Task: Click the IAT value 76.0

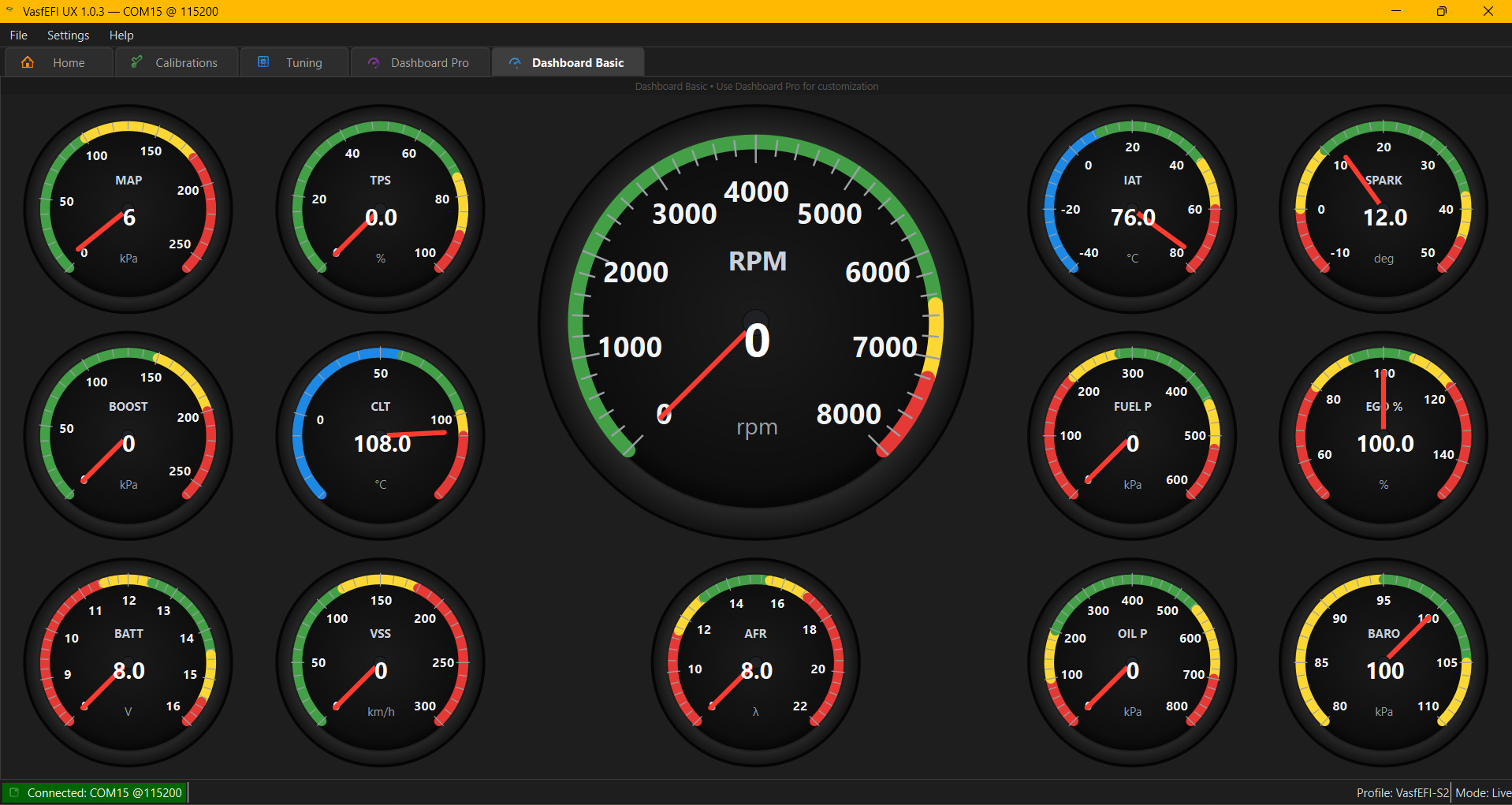Action: pos(1132,217)
